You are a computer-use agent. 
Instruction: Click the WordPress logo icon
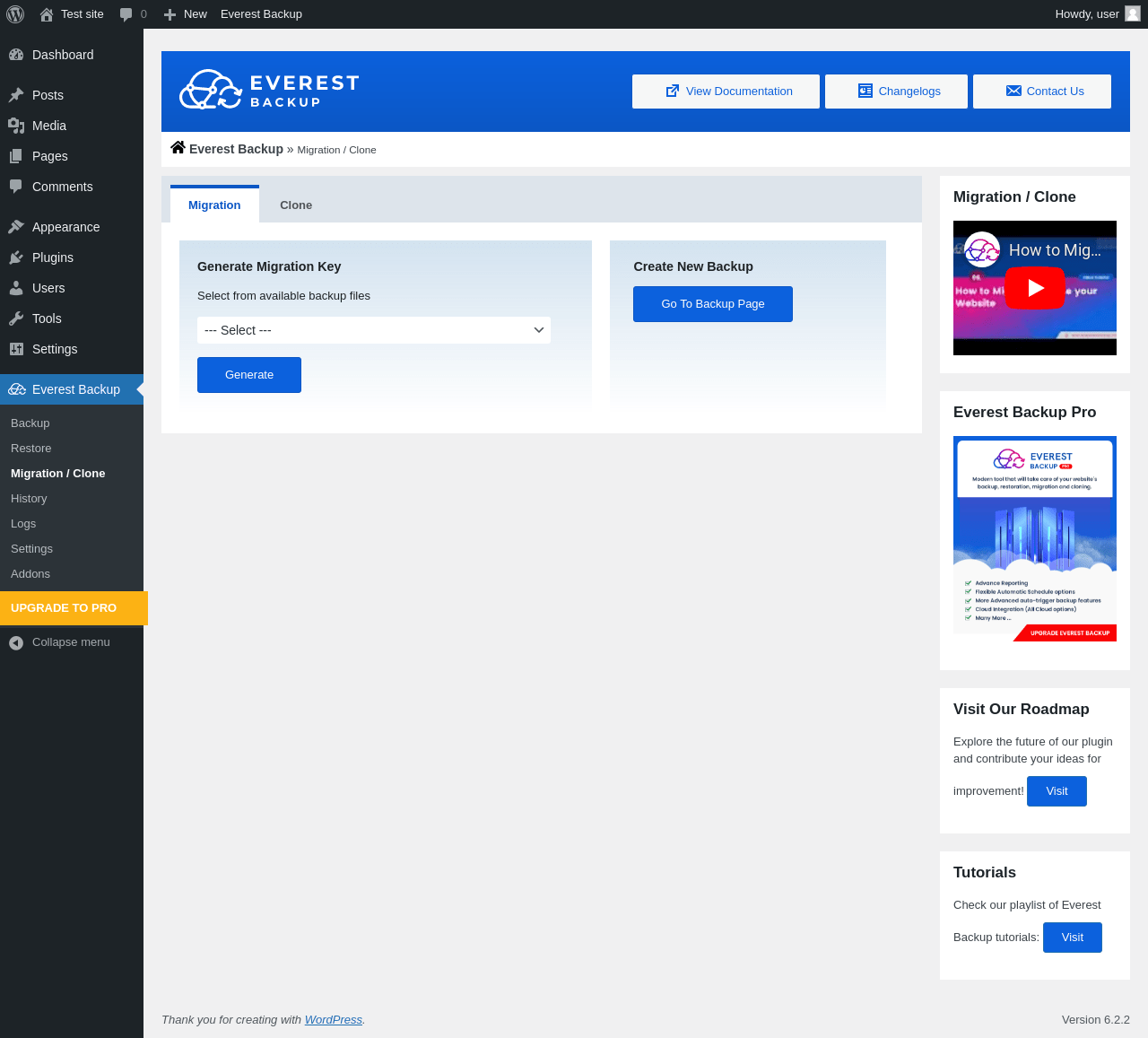click(x=15, y=14)
